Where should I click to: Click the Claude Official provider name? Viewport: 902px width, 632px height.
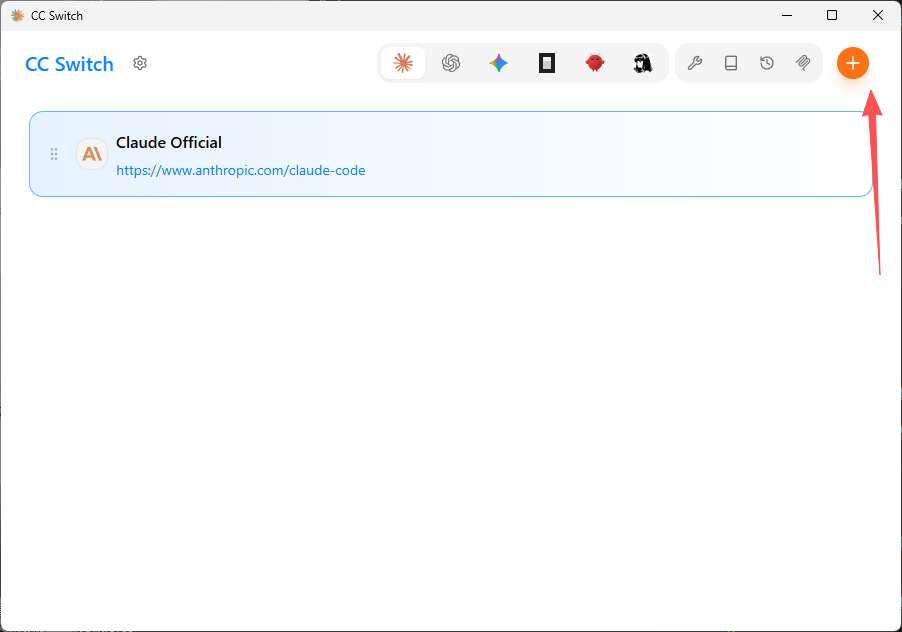169,143
